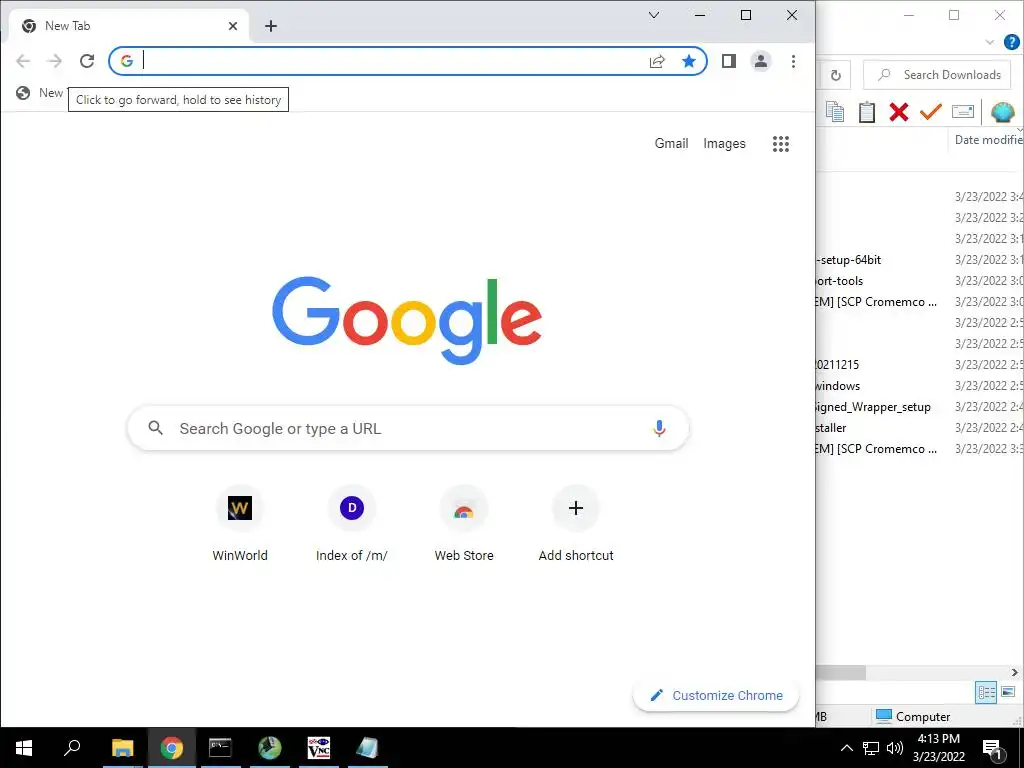Click the Explorer horizontal scrollbar
The height and width of the screenshot is (768, 1024).
(841, 672)
